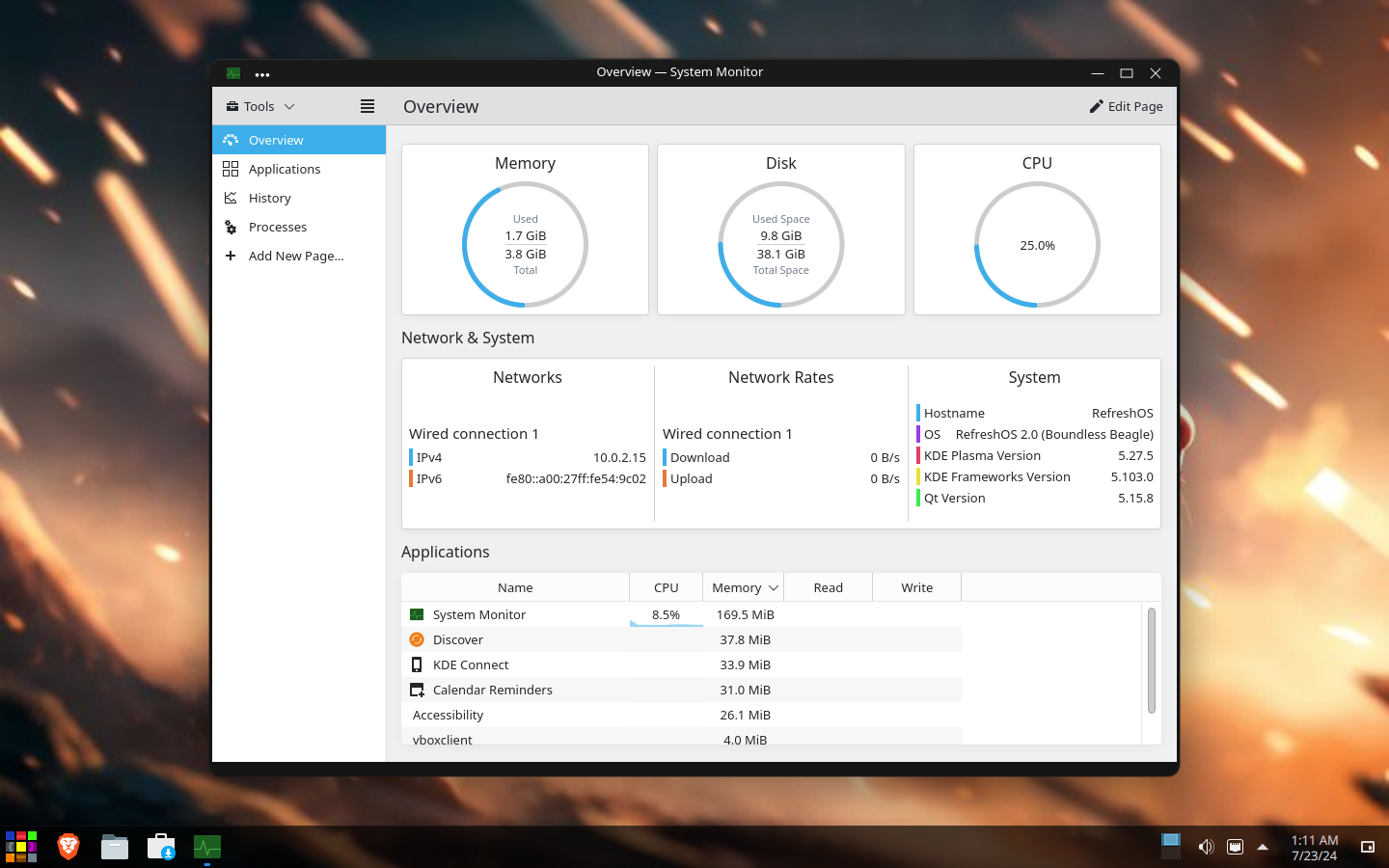Open the History page in sidebar
This screenshot has height=868, width=1389.
click(299, 198)
